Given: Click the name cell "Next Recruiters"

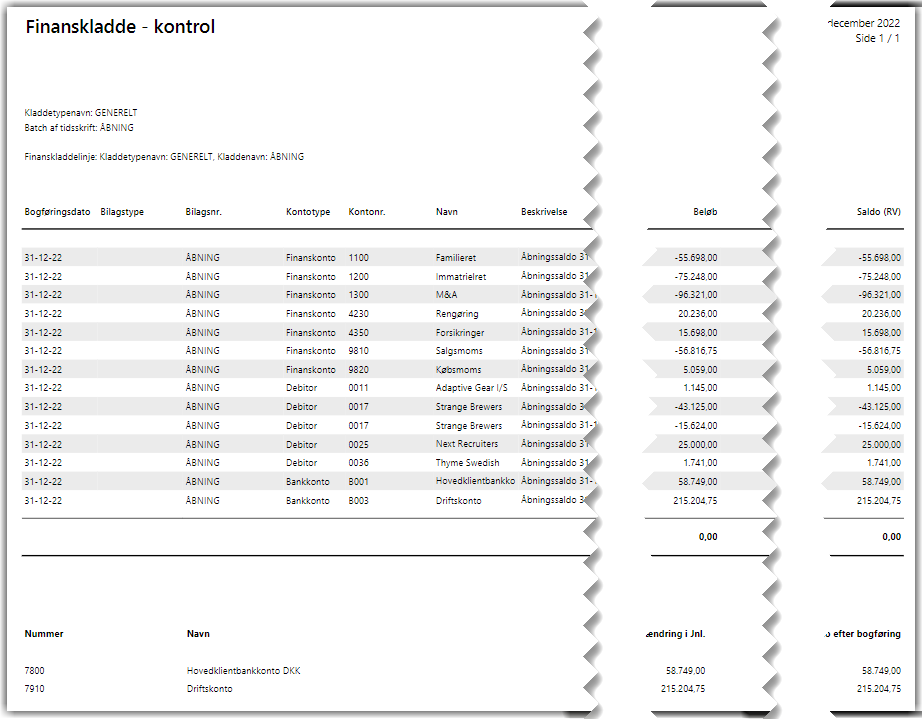Looking at the screenshot, I should (467, 444).
